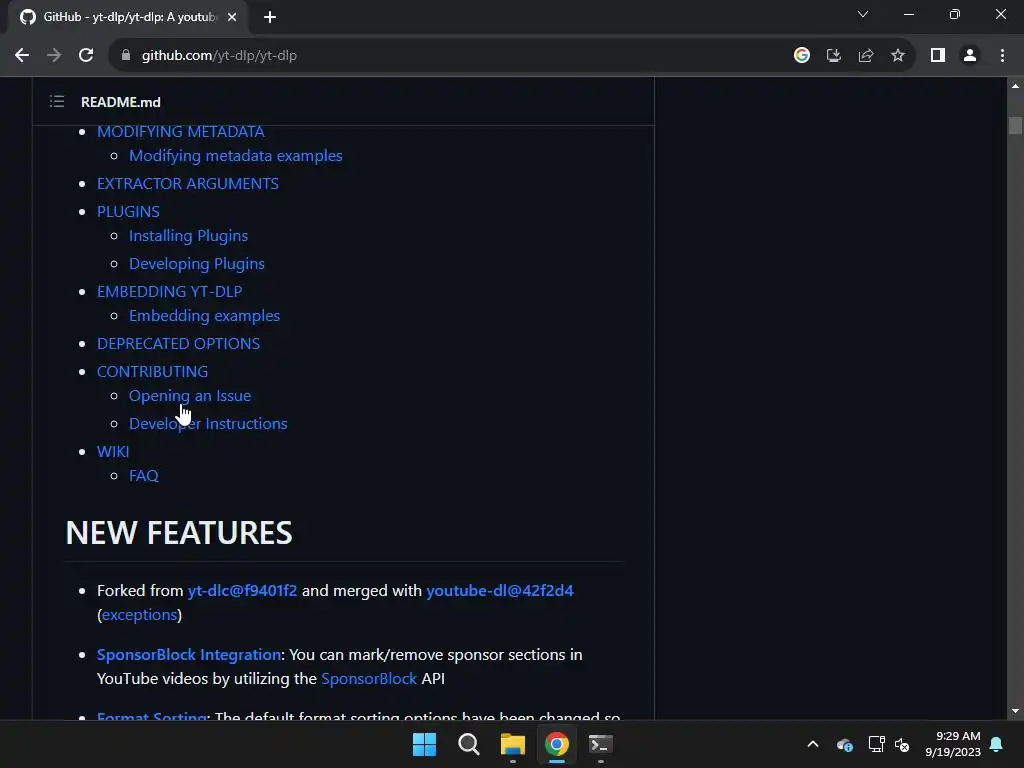Open the exceptions link

click(139, 615)
